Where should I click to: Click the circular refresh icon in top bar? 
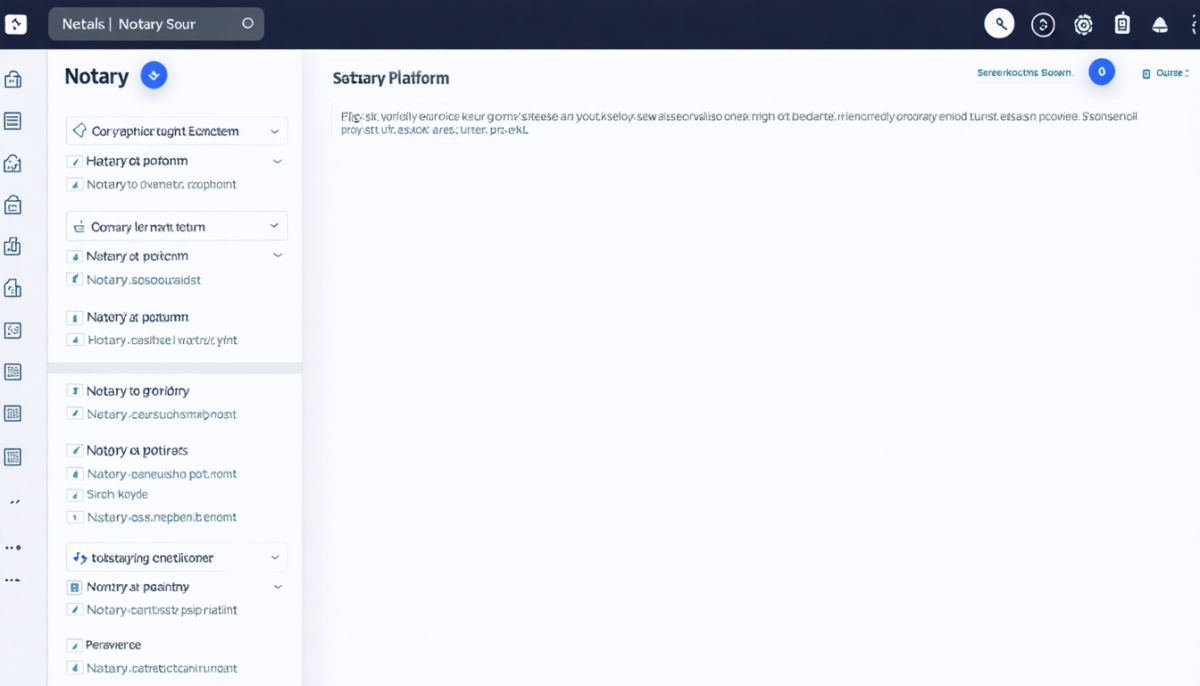coord(1043,25)
